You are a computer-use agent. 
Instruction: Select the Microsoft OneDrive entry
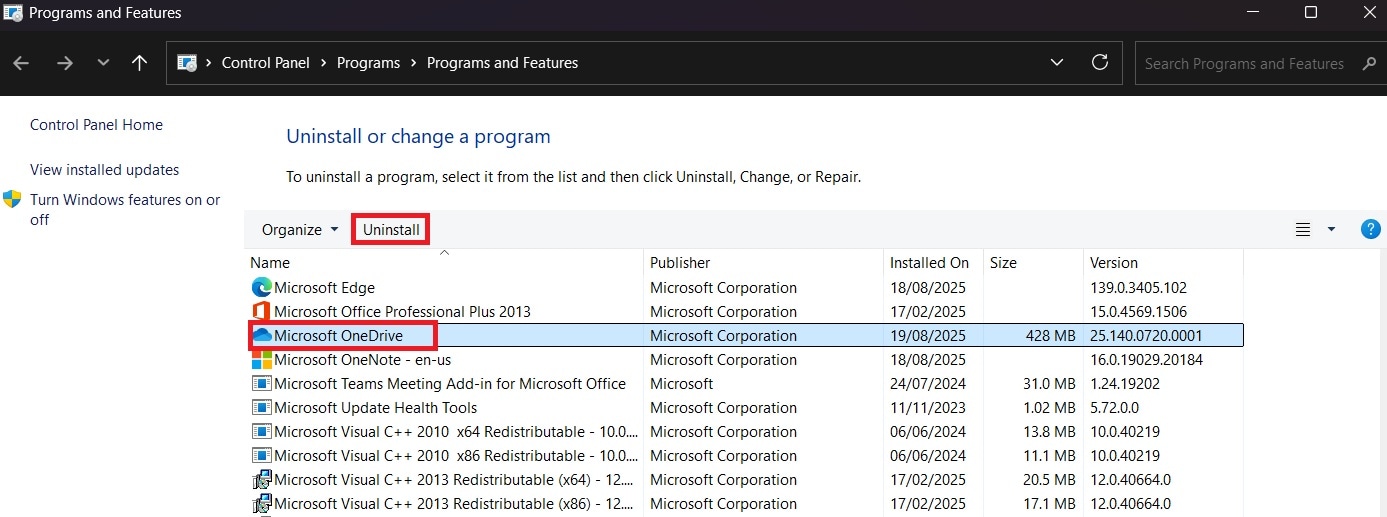pyautogui.click(x=338, y=336)
